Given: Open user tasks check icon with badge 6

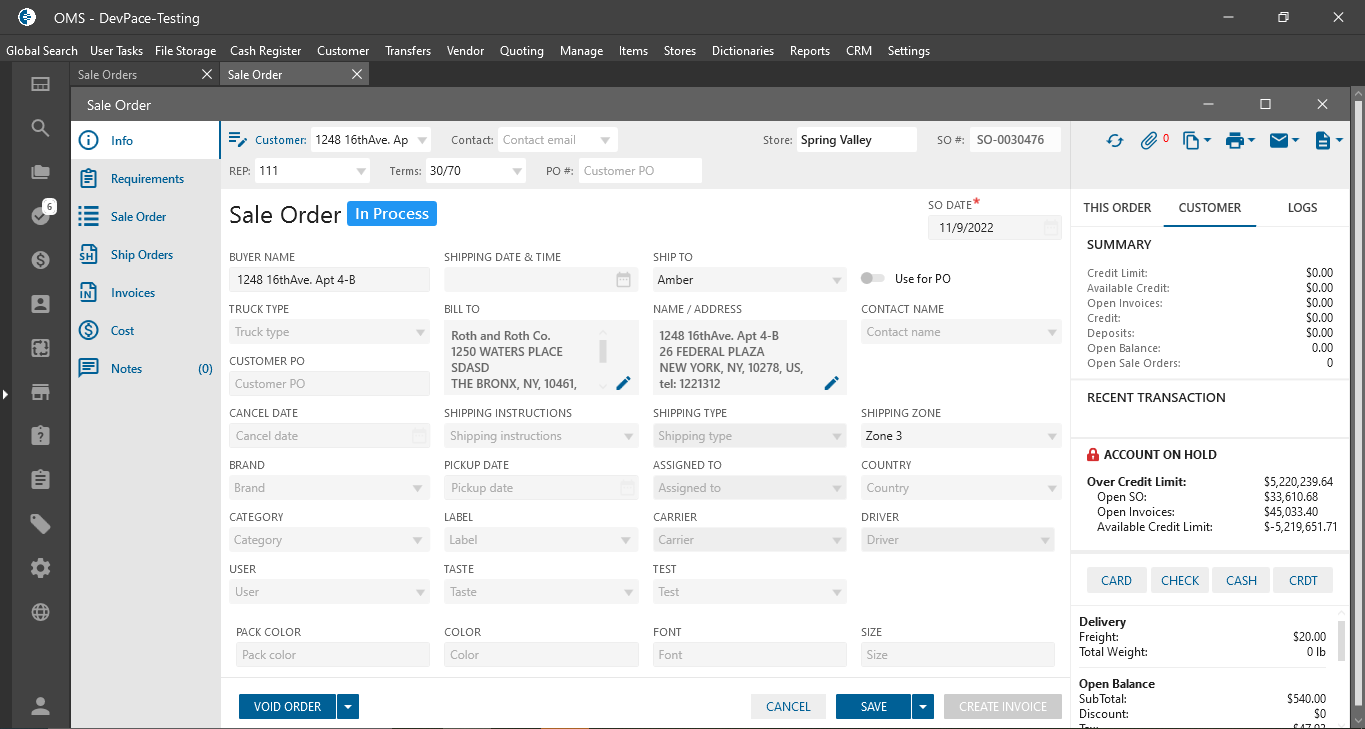Looking at the screenshot, I should [40, 215].
